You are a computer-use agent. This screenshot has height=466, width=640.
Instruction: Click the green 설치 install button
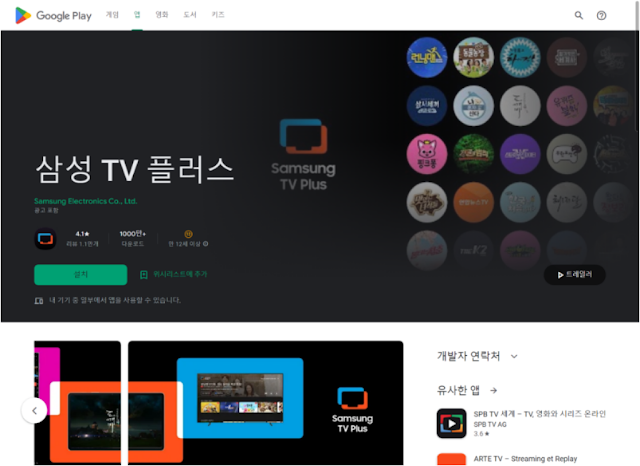[80, 274]
